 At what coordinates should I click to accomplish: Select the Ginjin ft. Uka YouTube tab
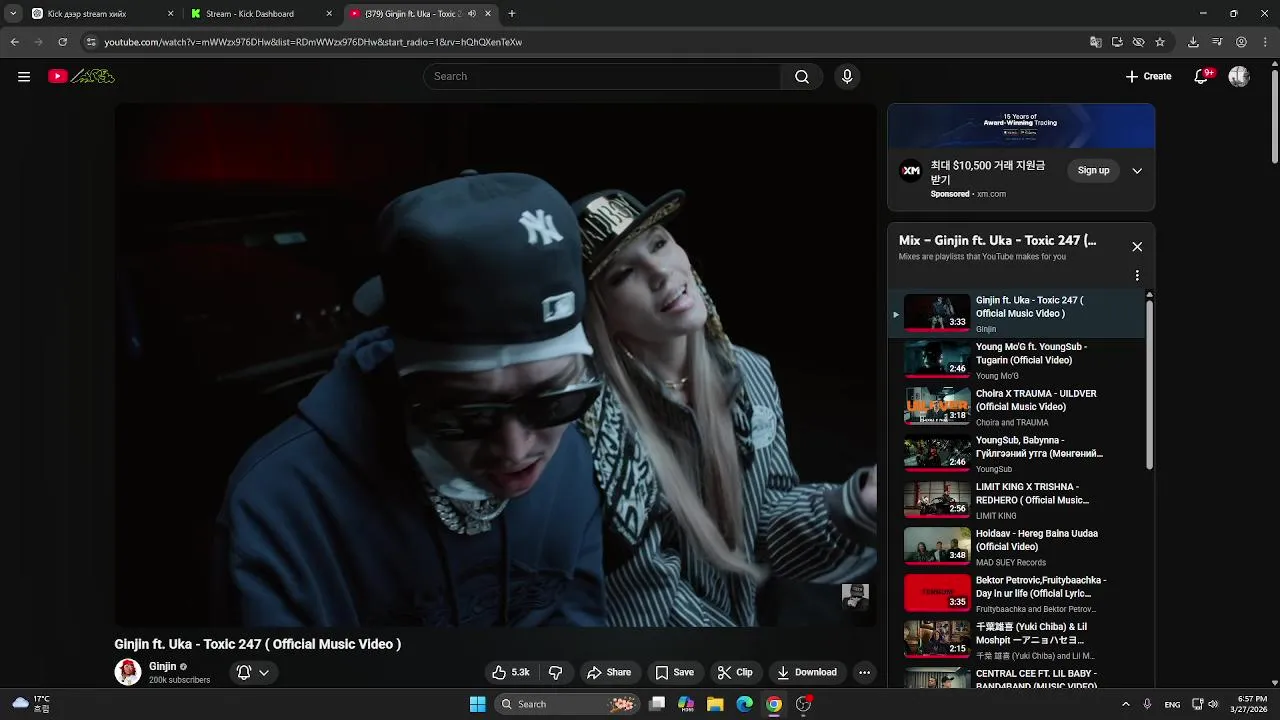[x=413, y=14]
